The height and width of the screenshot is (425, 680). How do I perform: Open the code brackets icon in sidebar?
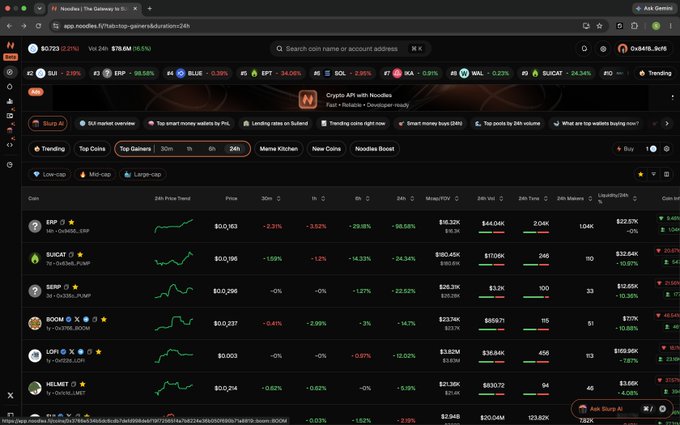(10, 145)
